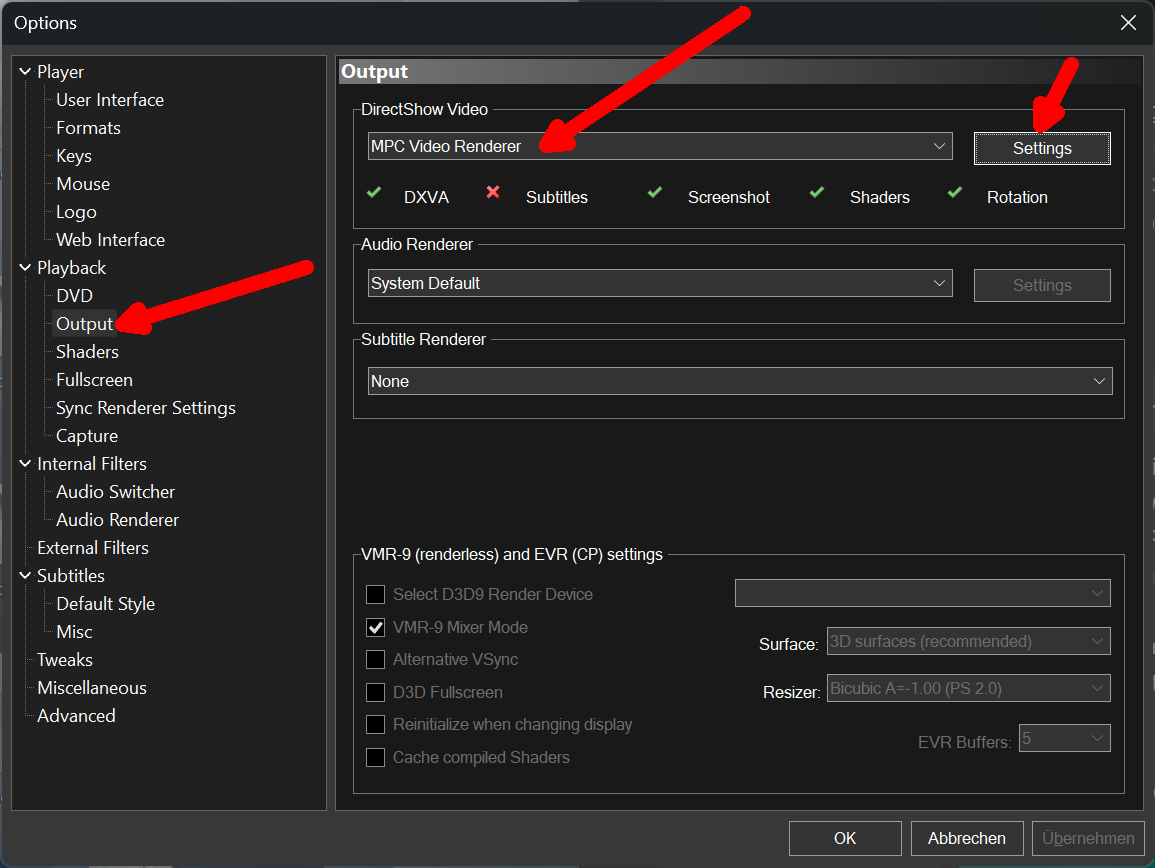Open the Default Style page
1155x868 pixels.
click(x=105, y=603)
